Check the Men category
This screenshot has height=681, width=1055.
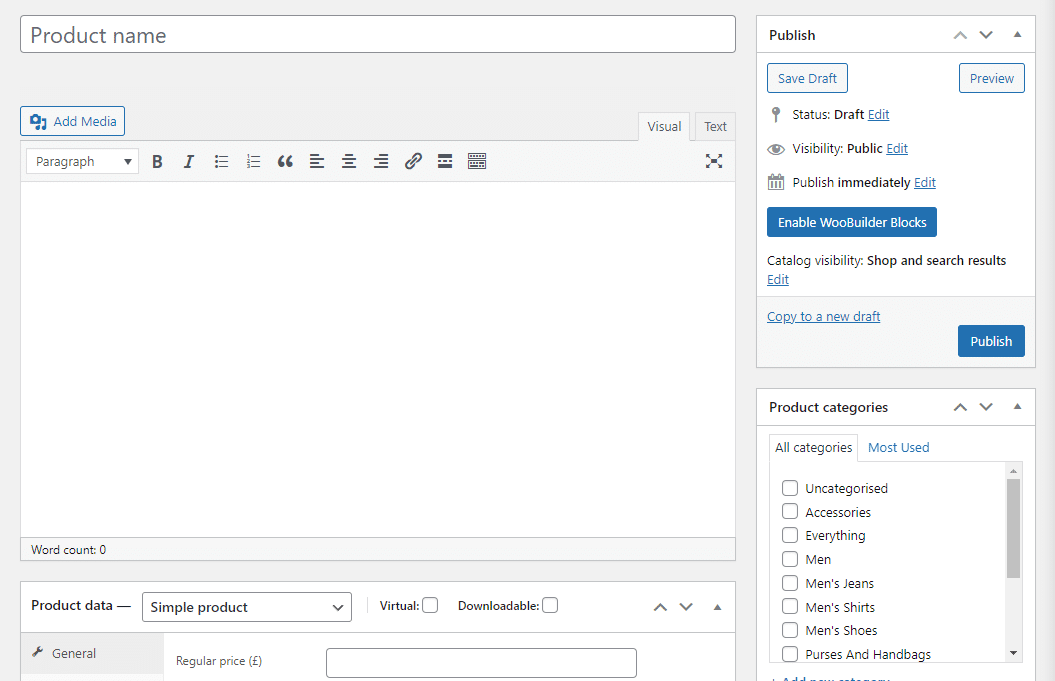[790, 559]
